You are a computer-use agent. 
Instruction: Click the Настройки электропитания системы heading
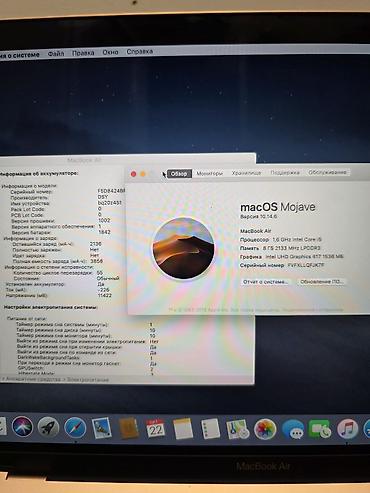pos(51,307)
